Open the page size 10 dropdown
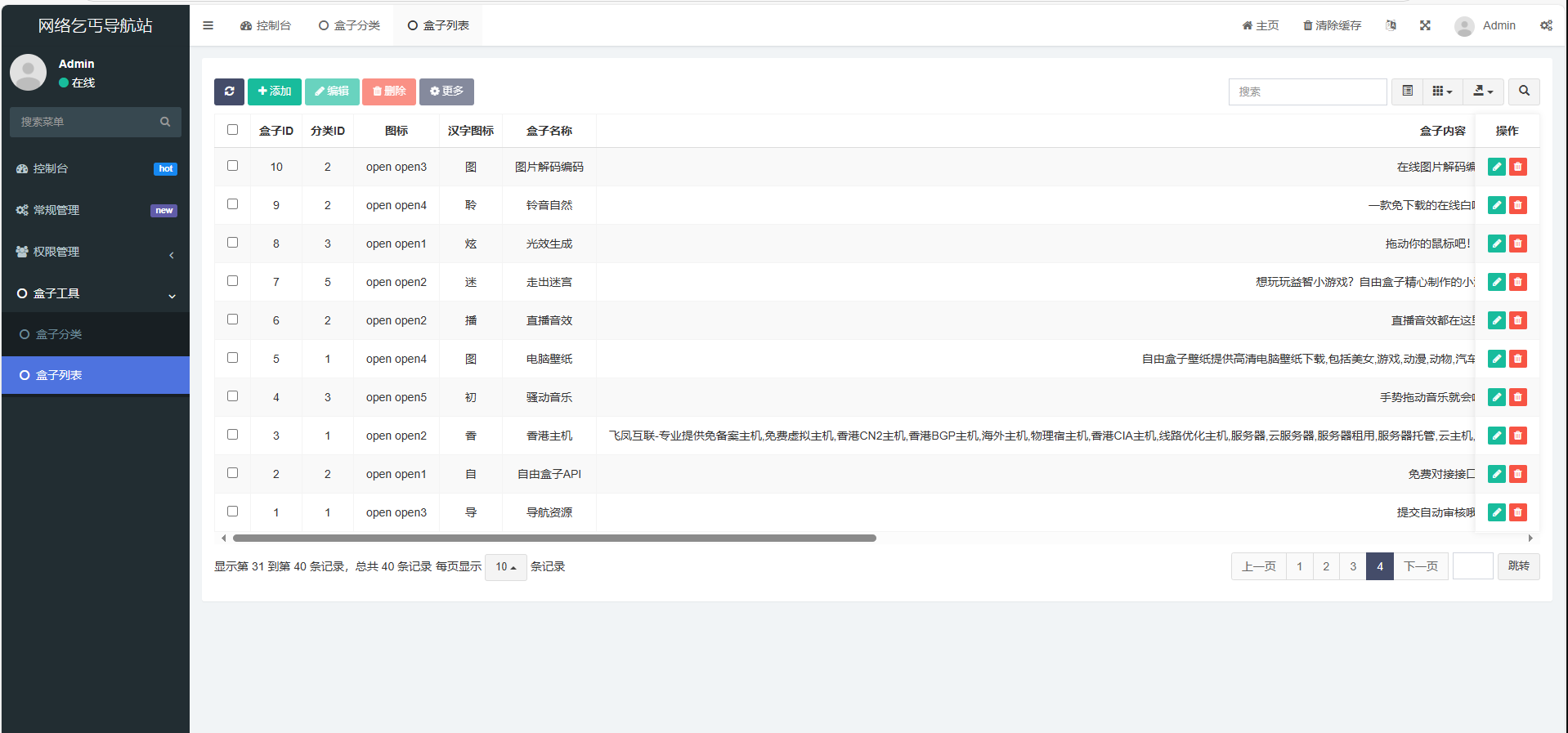1568x733 pixels. pos(505,567)
